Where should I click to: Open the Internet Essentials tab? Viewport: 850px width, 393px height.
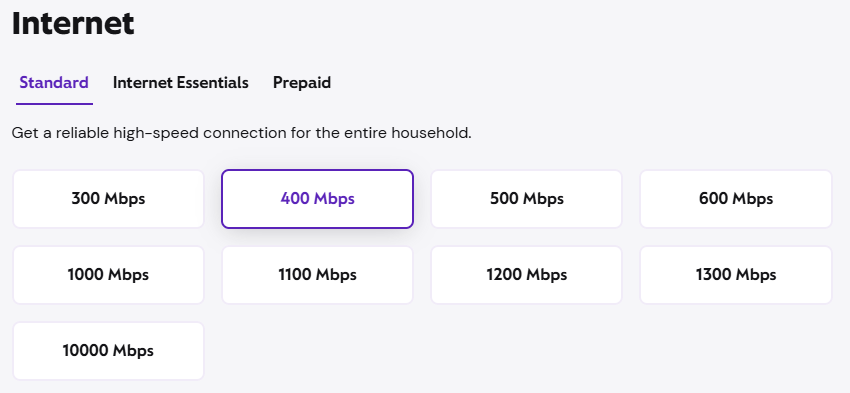click(181, 83)
